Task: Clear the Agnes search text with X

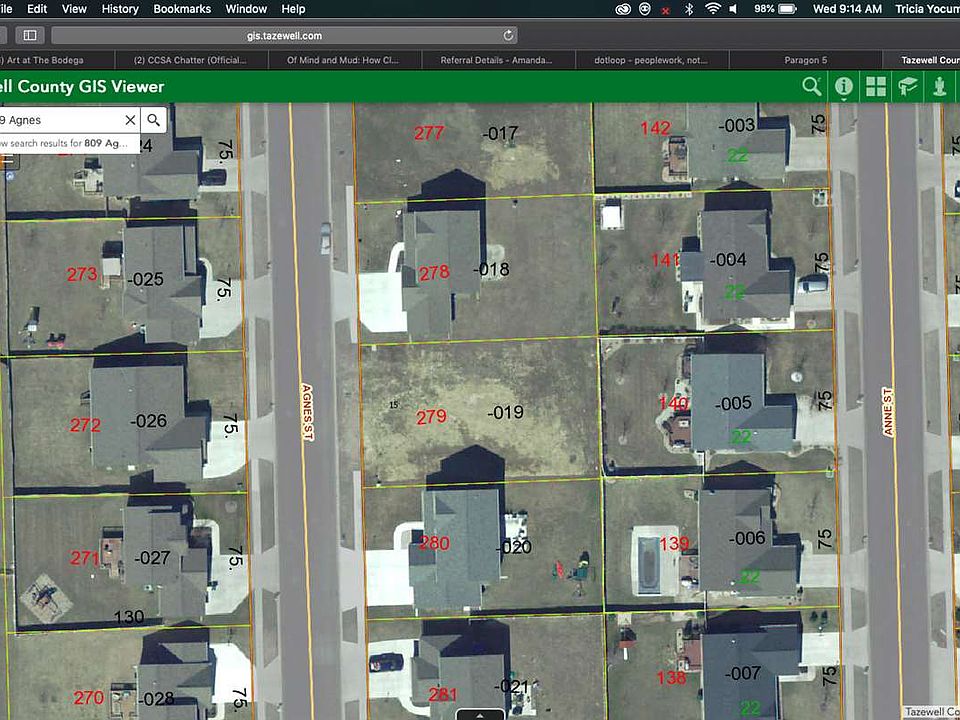Action: [130, 120]
